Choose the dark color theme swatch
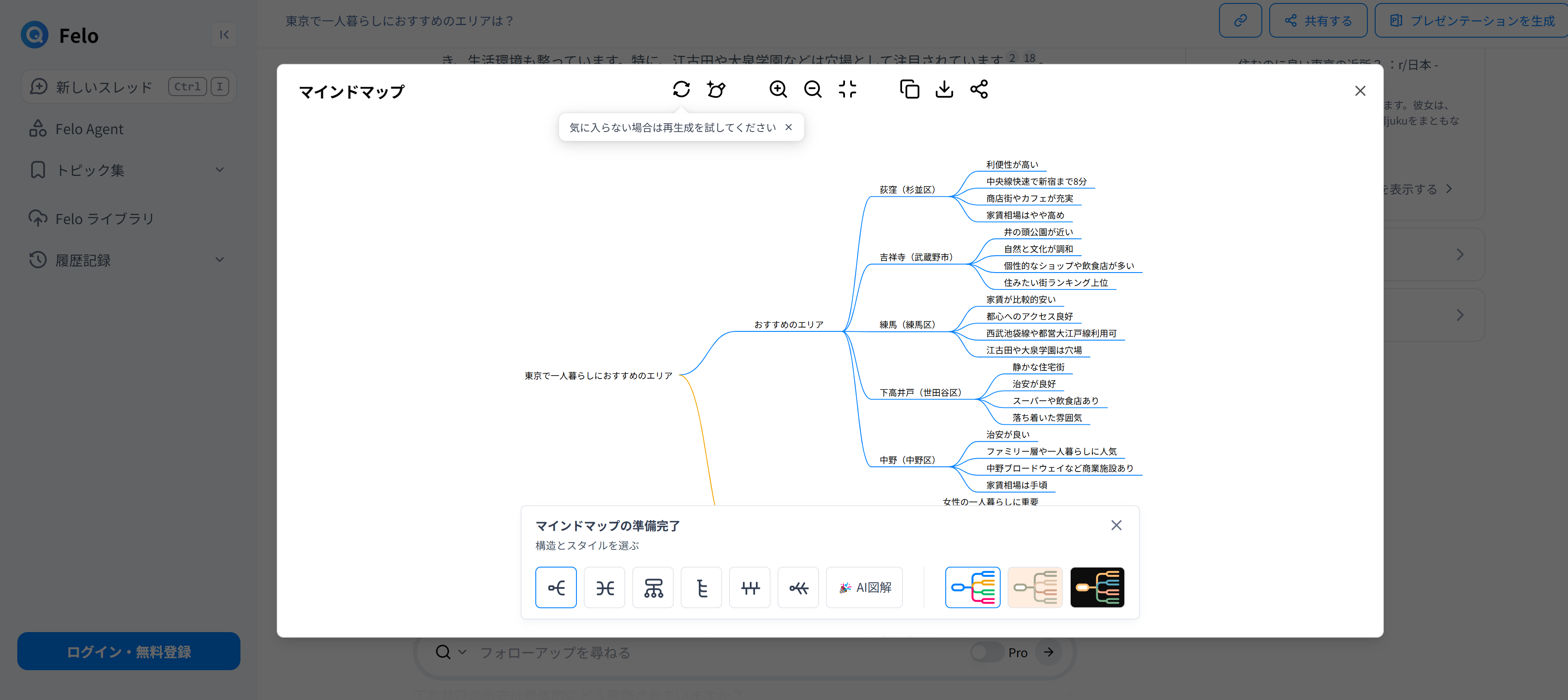The image size is (1568, 700). [1097, 587]
